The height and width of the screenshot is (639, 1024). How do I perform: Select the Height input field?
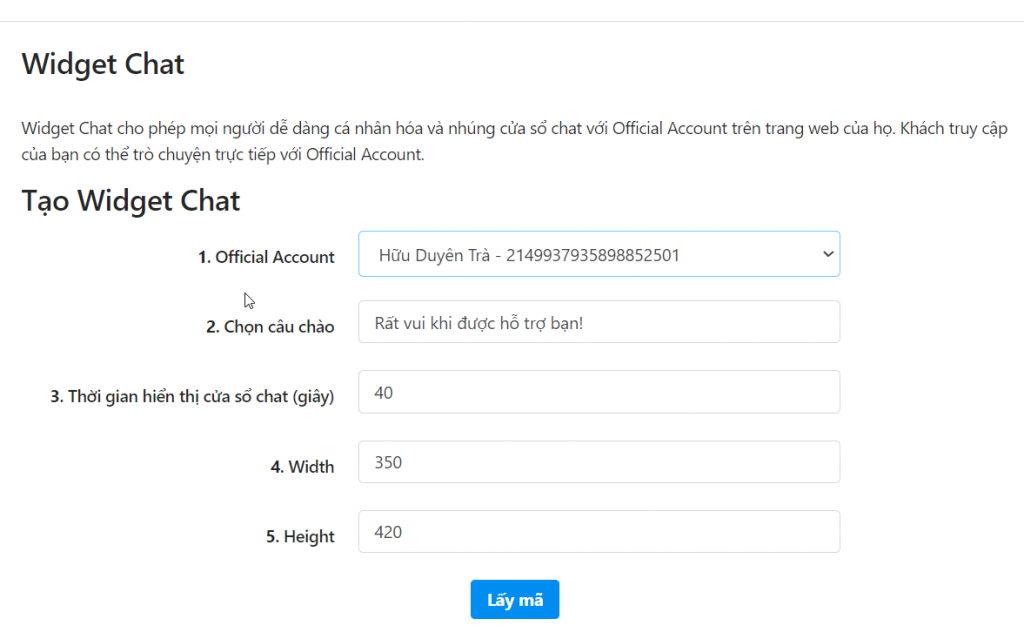tap(599, 532)
